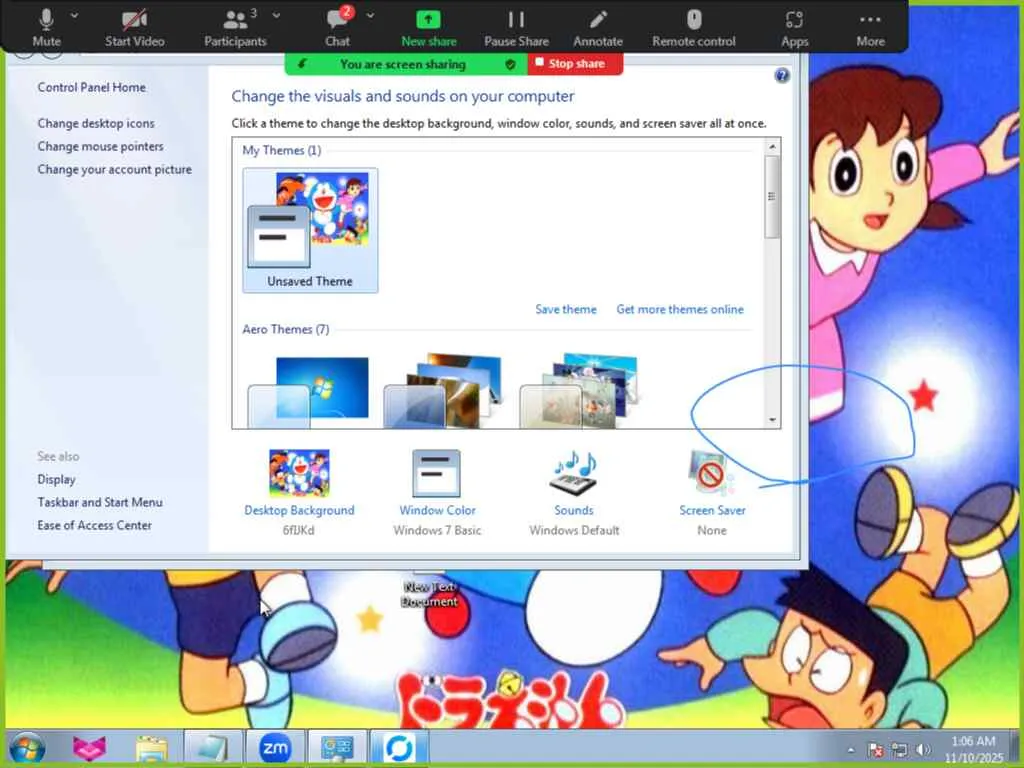1024x768 pixels.
Task: Click themes list scrollbar up arrow
Action: [x=773, y=147]
